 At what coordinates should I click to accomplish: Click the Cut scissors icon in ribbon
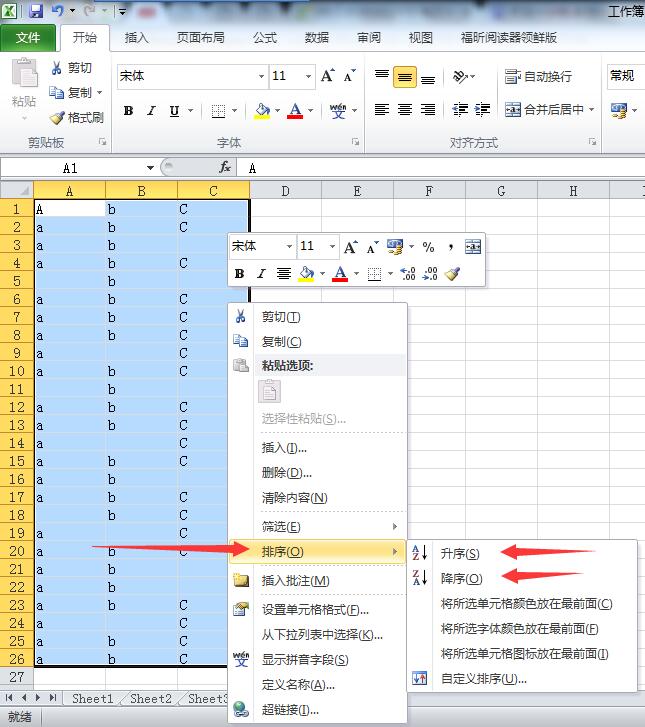[57, 68]
